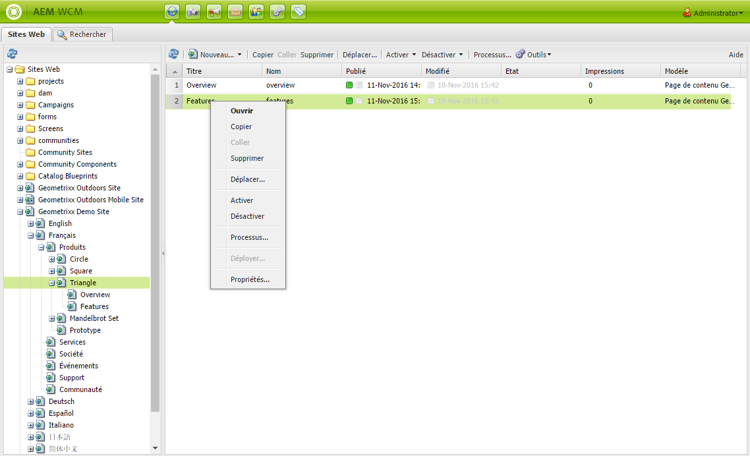Refresh the site tree panel
The width and height of the screenshot is (750, 456).
point(12,54)
